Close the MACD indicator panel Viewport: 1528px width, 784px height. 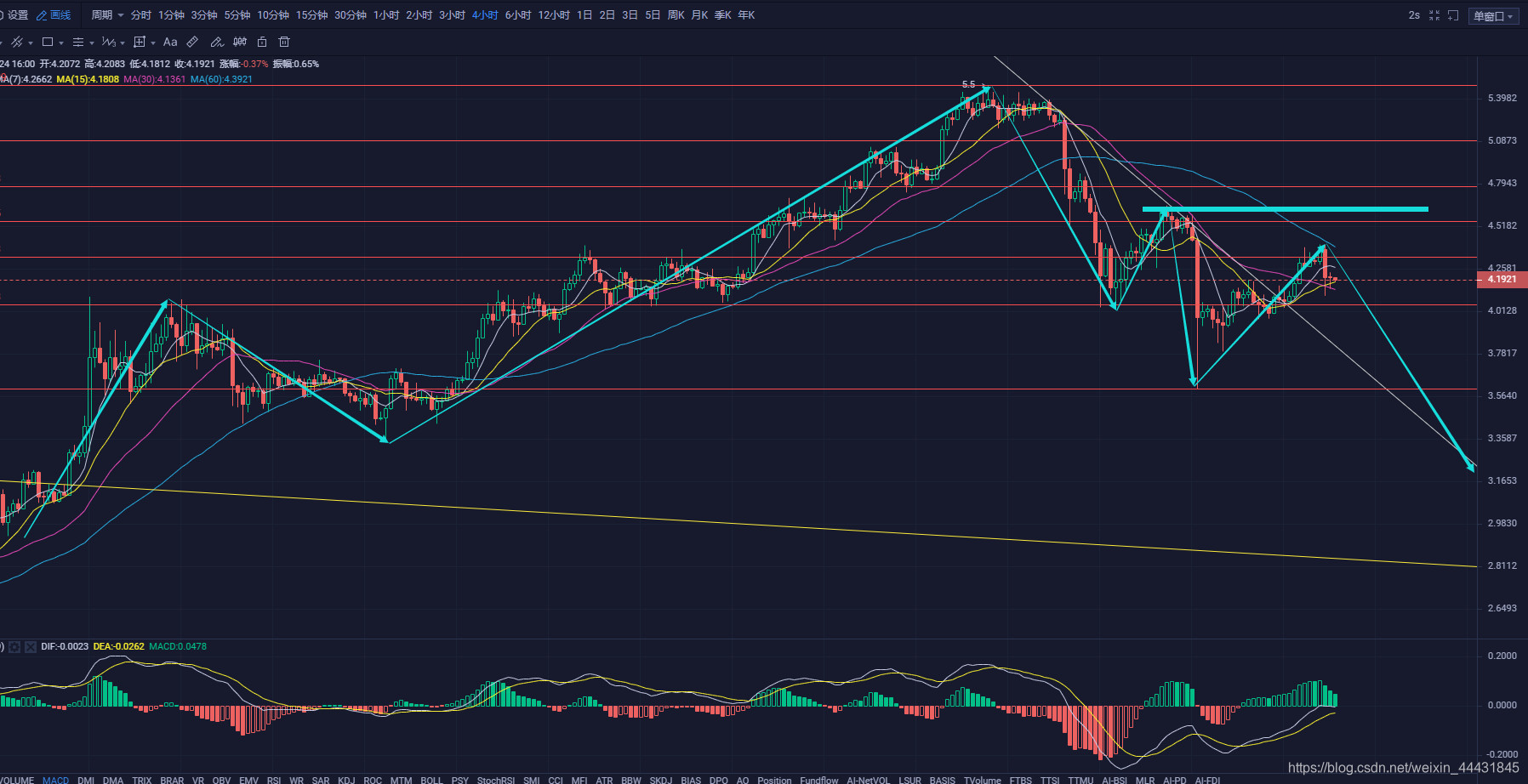[x=31, y=647]
